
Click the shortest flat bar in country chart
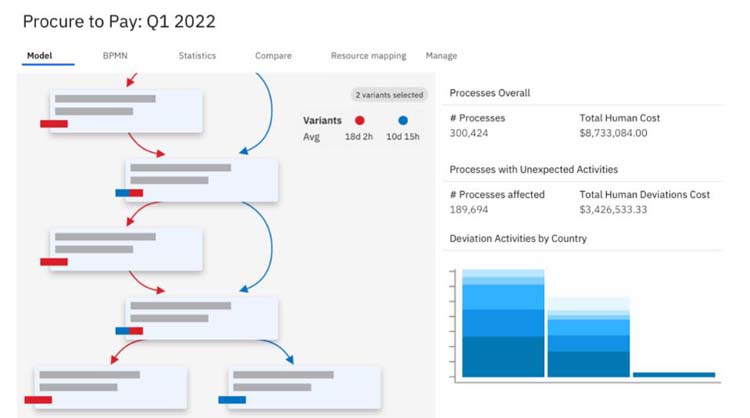(674, 374)
